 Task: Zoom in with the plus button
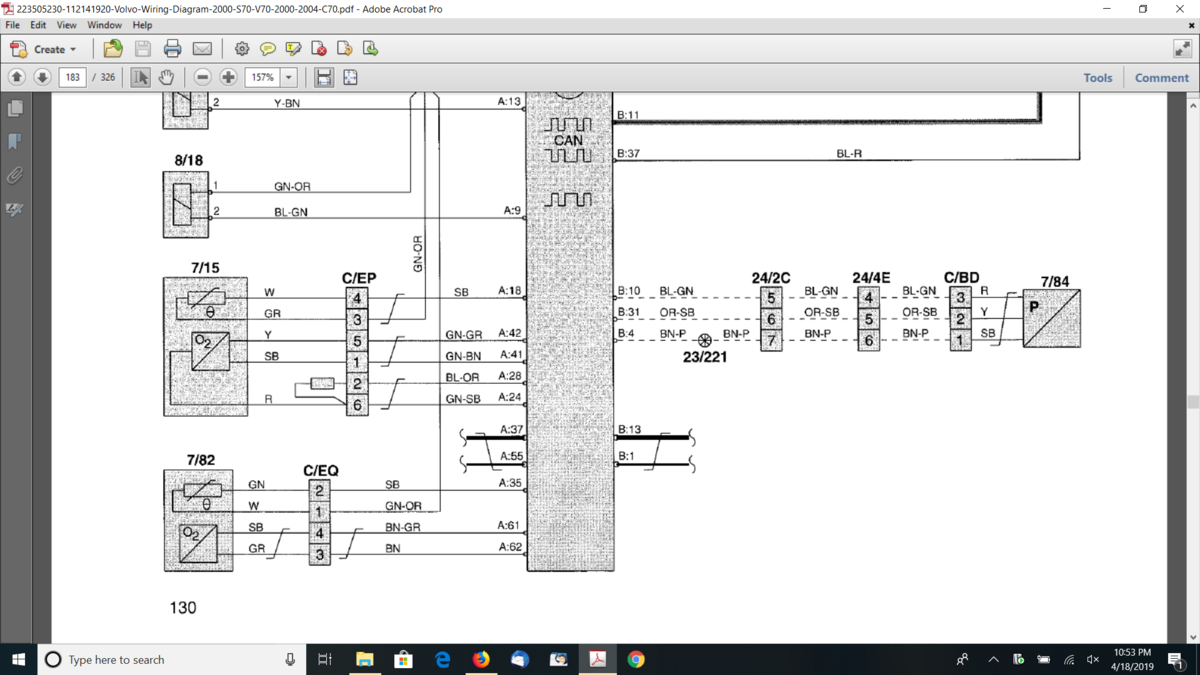(228, 77)
